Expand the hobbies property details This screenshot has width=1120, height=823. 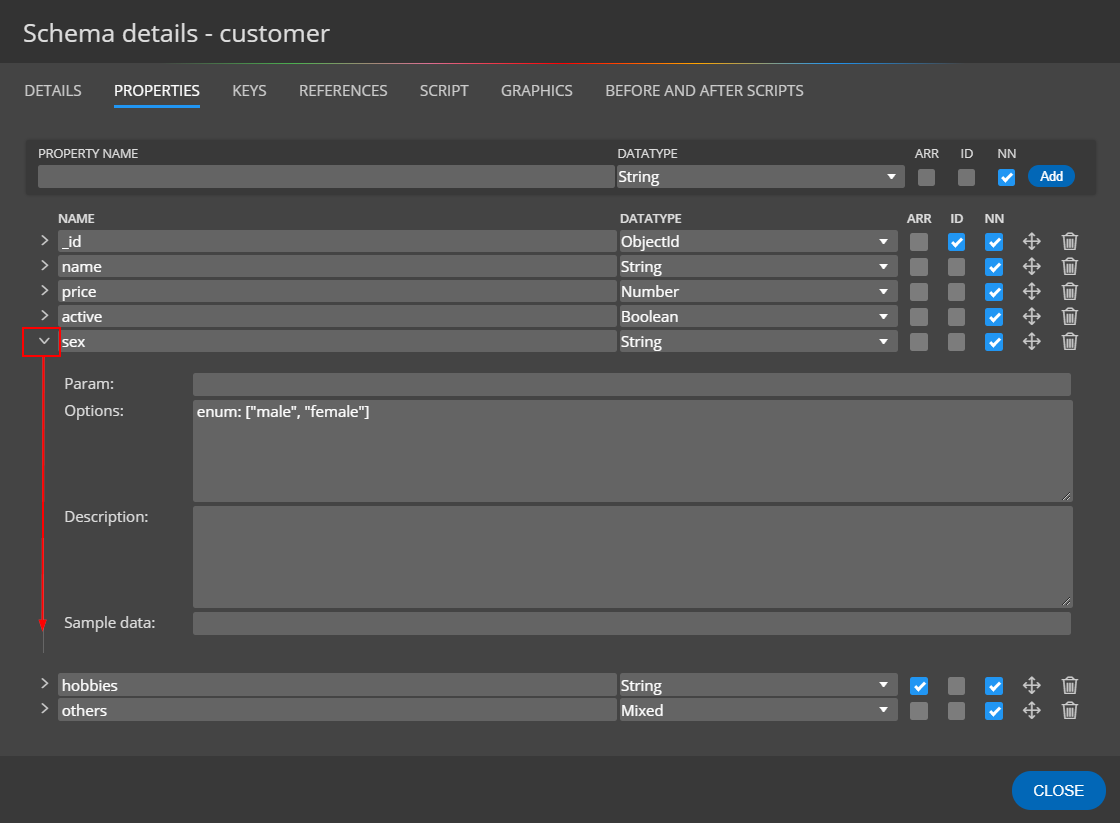tap(44, 684)
